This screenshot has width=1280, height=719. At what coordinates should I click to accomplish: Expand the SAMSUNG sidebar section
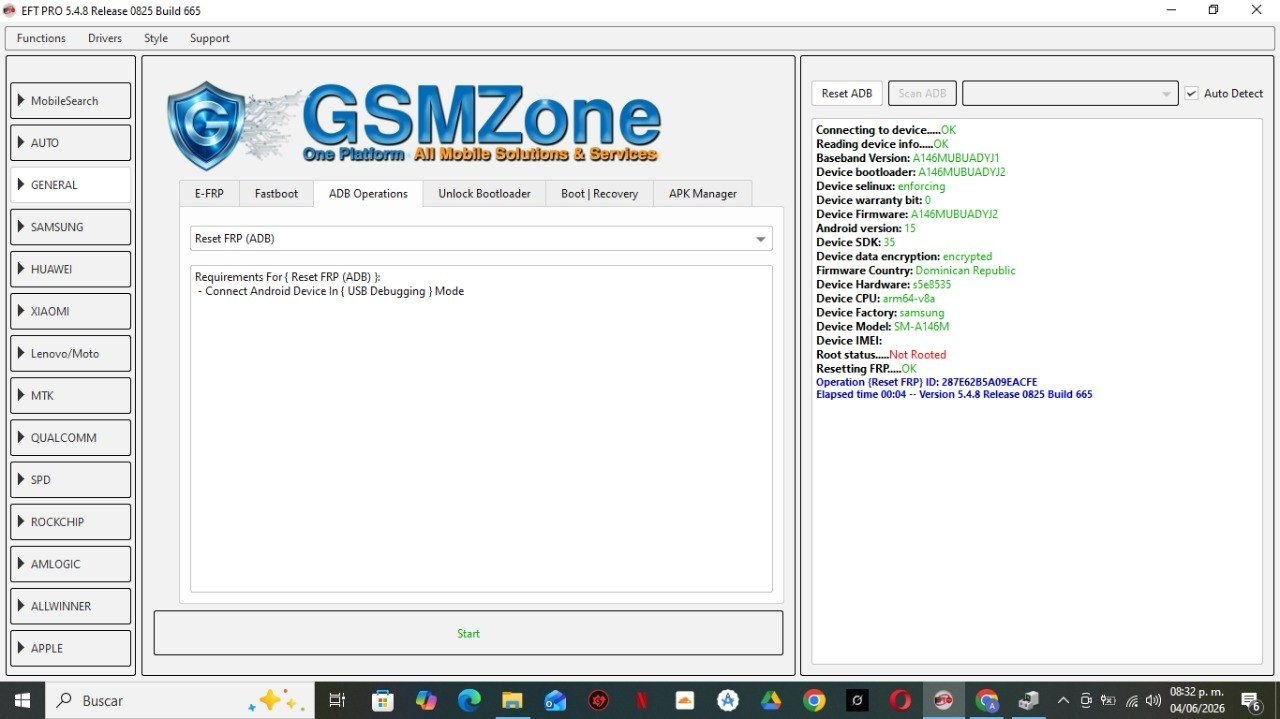point(71,227)
